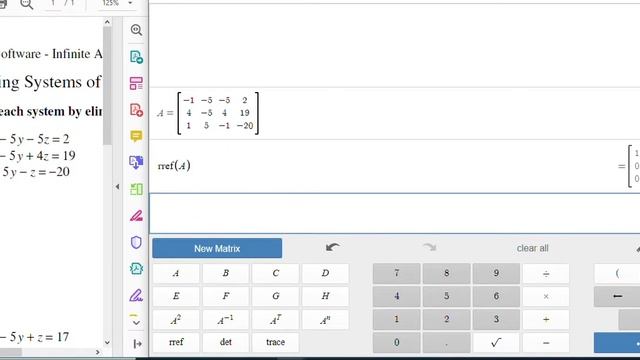
Task: Open the yellow Comment tool icon
Action: tap(136, 136)
